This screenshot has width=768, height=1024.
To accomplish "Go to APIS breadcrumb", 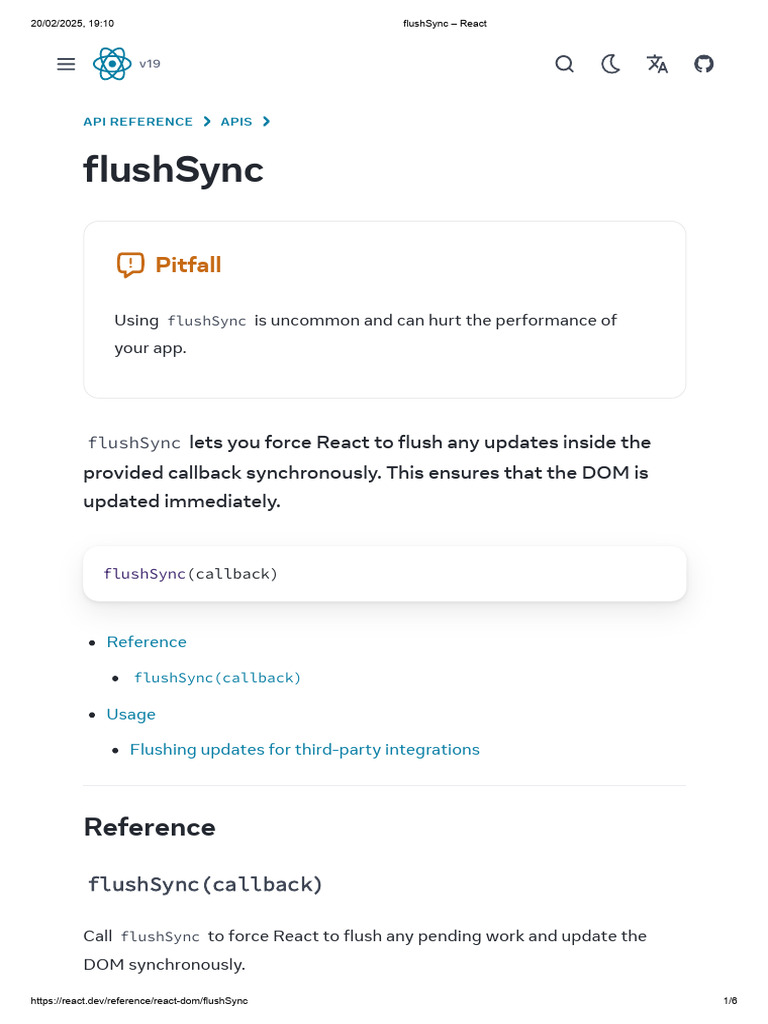I will (236, 122).
